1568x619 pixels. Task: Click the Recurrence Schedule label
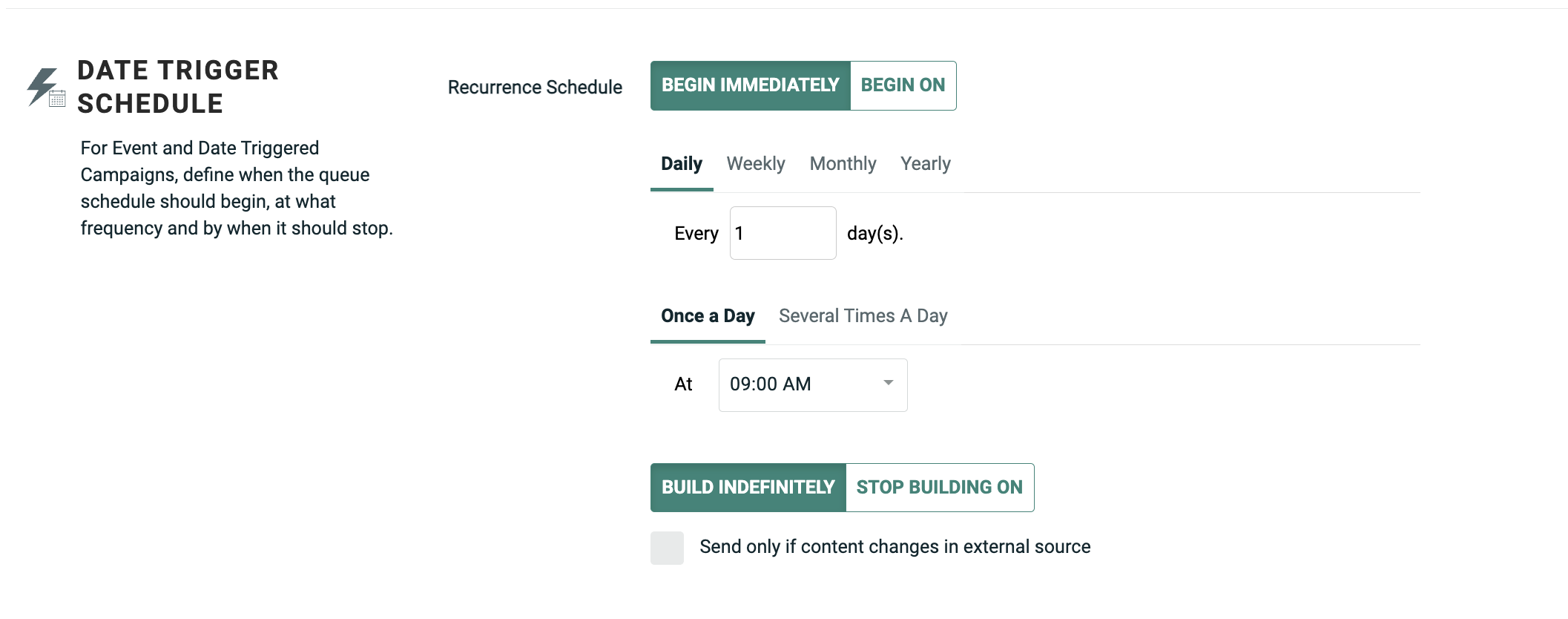(535, 88)
